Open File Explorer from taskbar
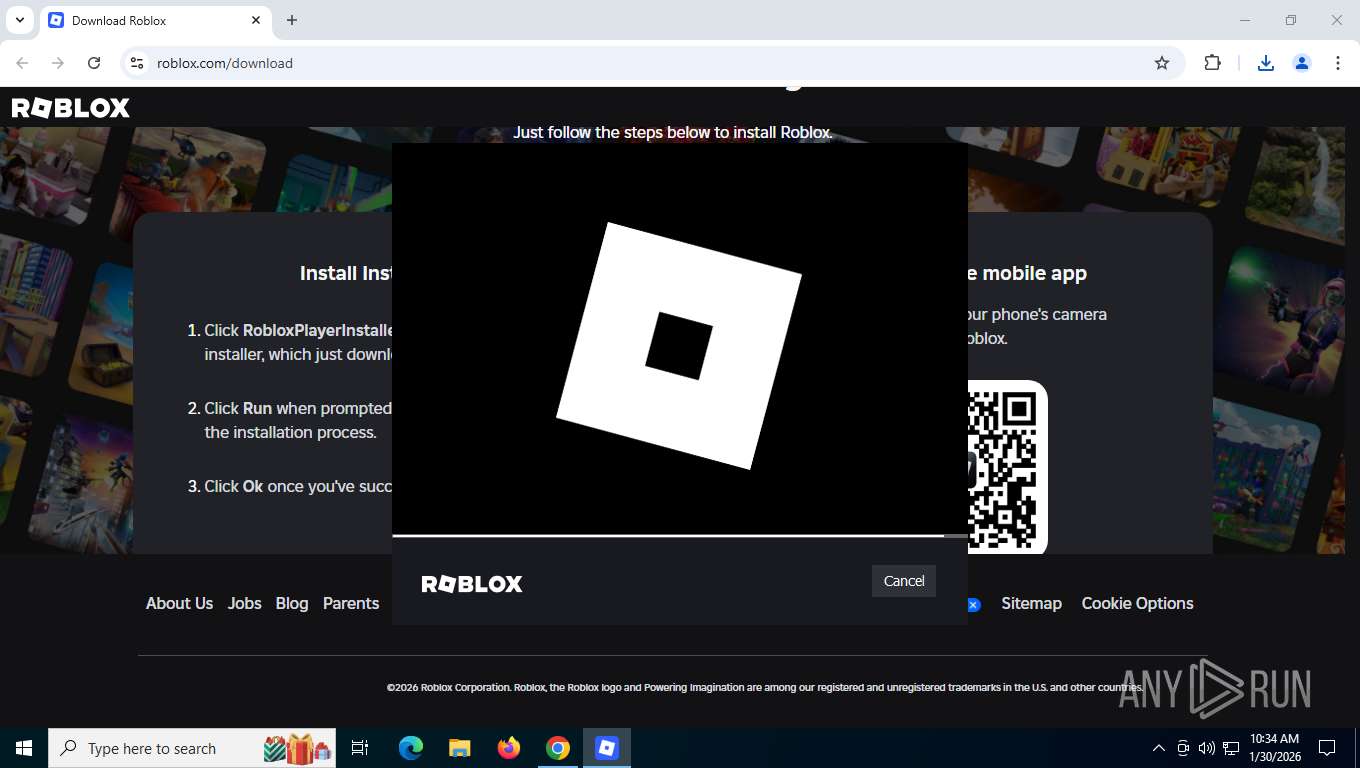 click(459, 748)
